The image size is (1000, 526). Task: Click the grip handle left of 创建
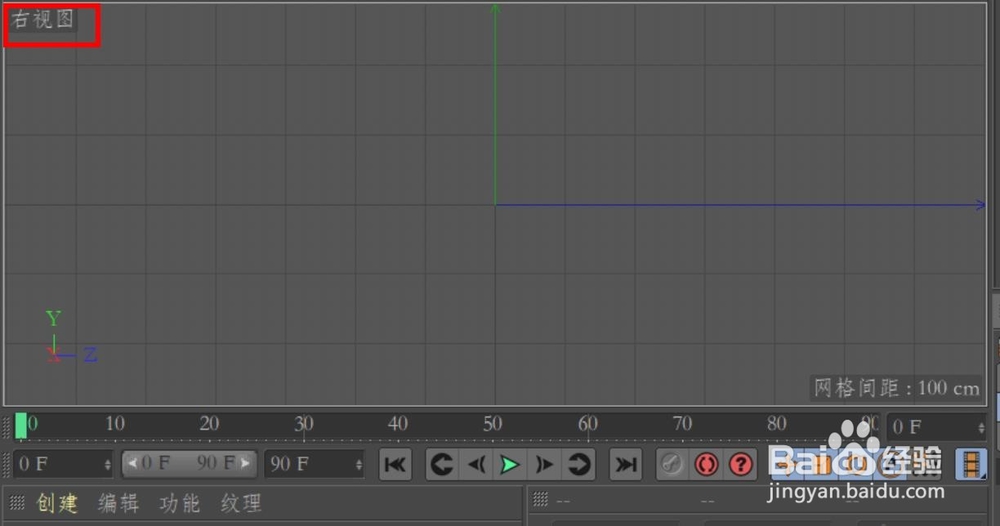tap(17, 503)
